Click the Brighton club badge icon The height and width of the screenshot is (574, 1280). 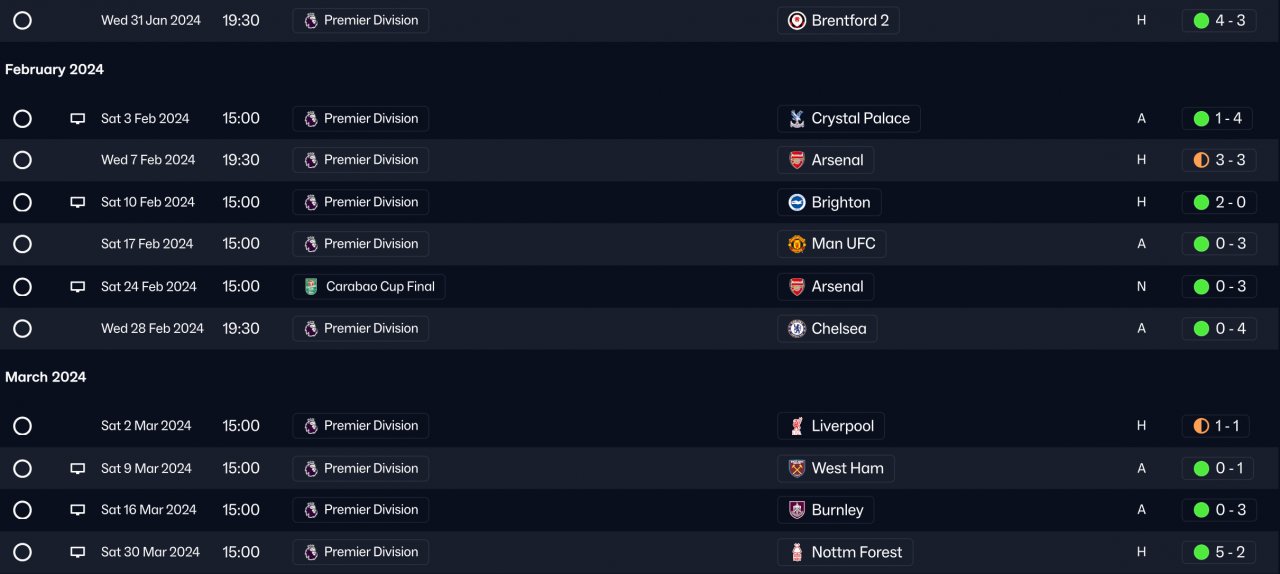(x=797, y=202)
